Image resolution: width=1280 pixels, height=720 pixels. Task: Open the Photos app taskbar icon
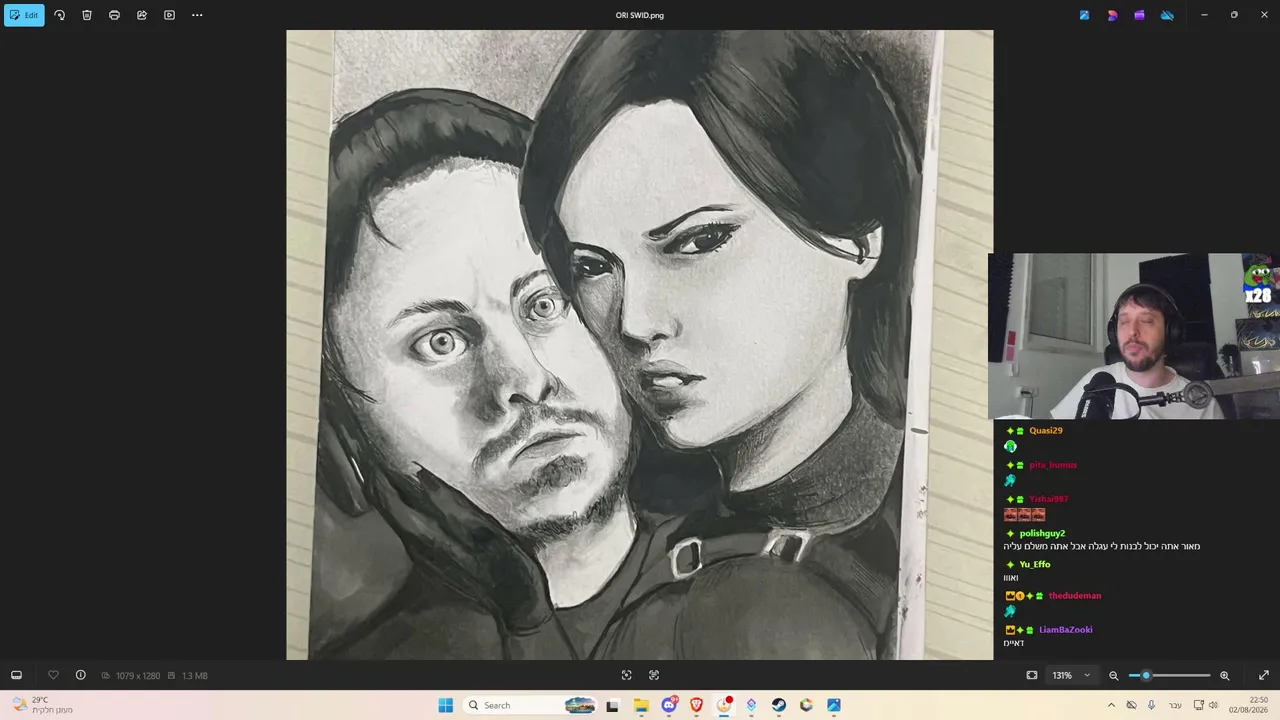(x=833, y=705)
